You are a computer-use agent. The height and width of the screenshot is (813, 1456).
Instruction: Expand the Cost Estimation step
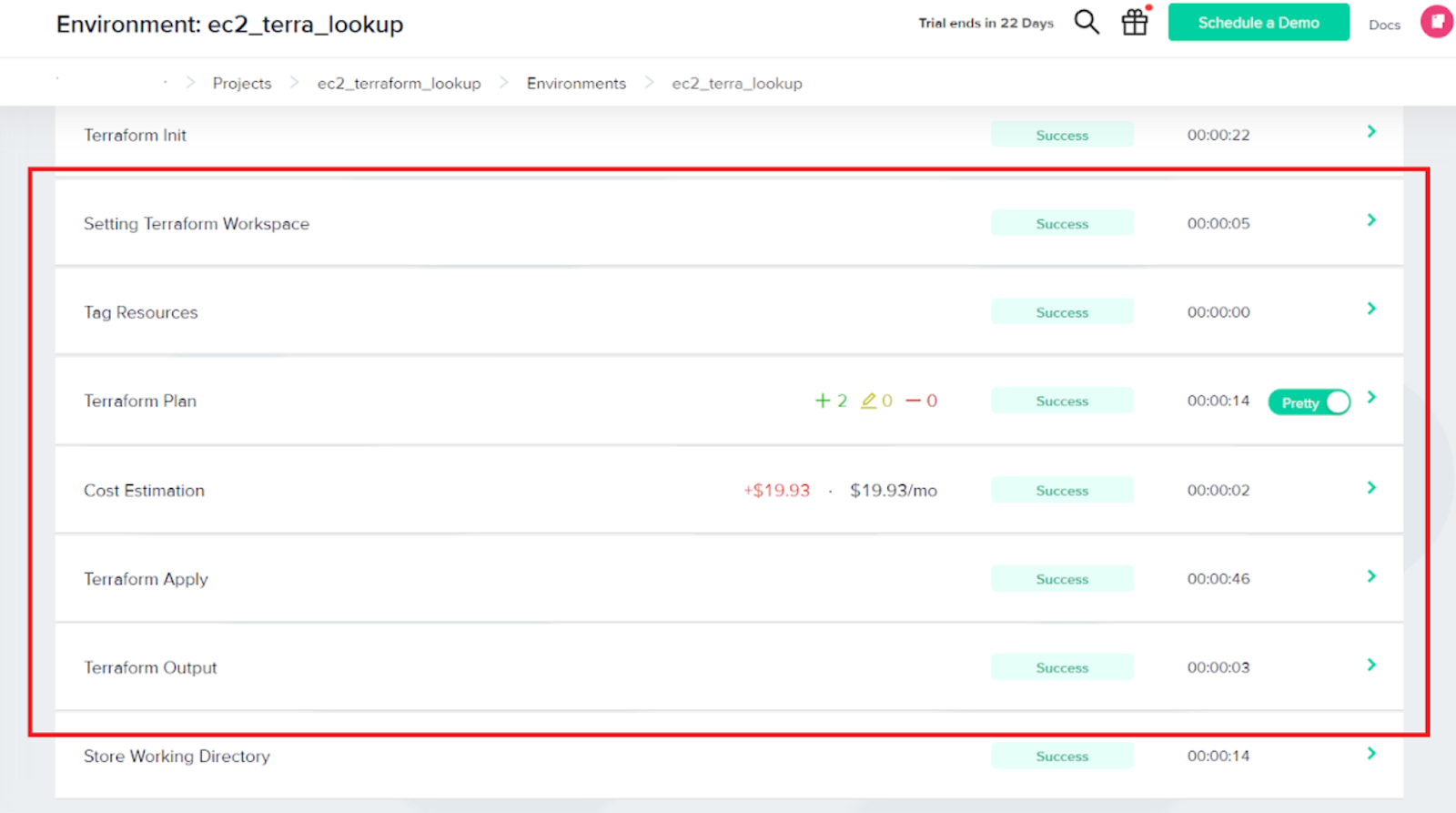[1371, 488]
